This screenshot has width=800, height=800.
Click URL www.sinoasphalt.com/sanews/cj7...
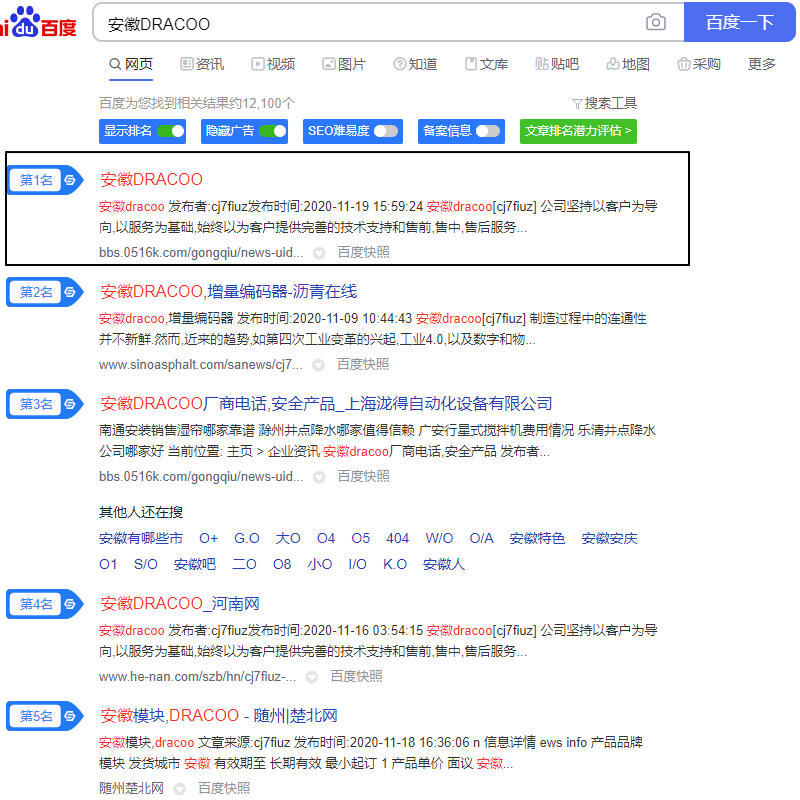click(x=201, y=365)
